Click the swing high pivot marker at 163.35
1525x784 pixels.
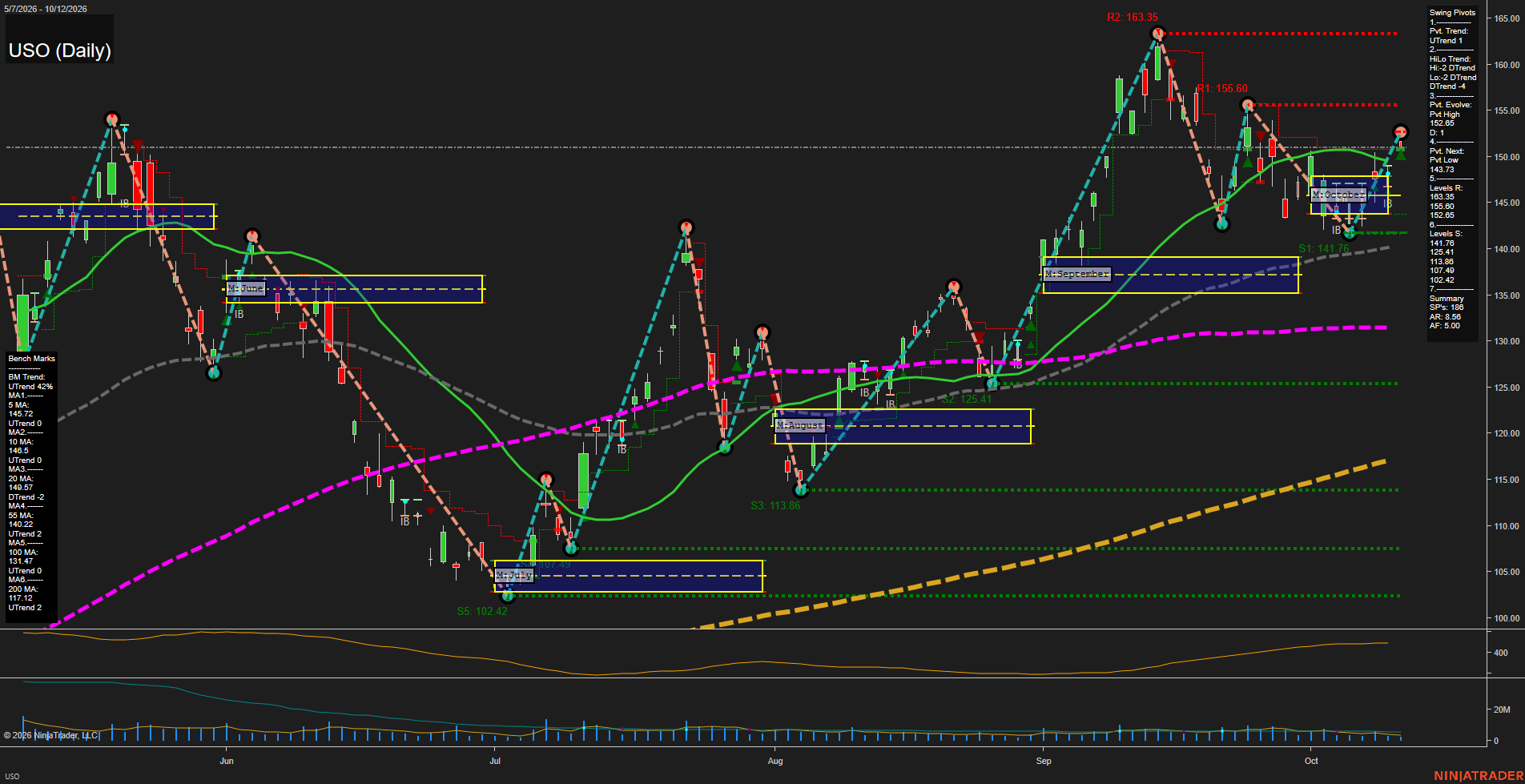pos(1157,34)
